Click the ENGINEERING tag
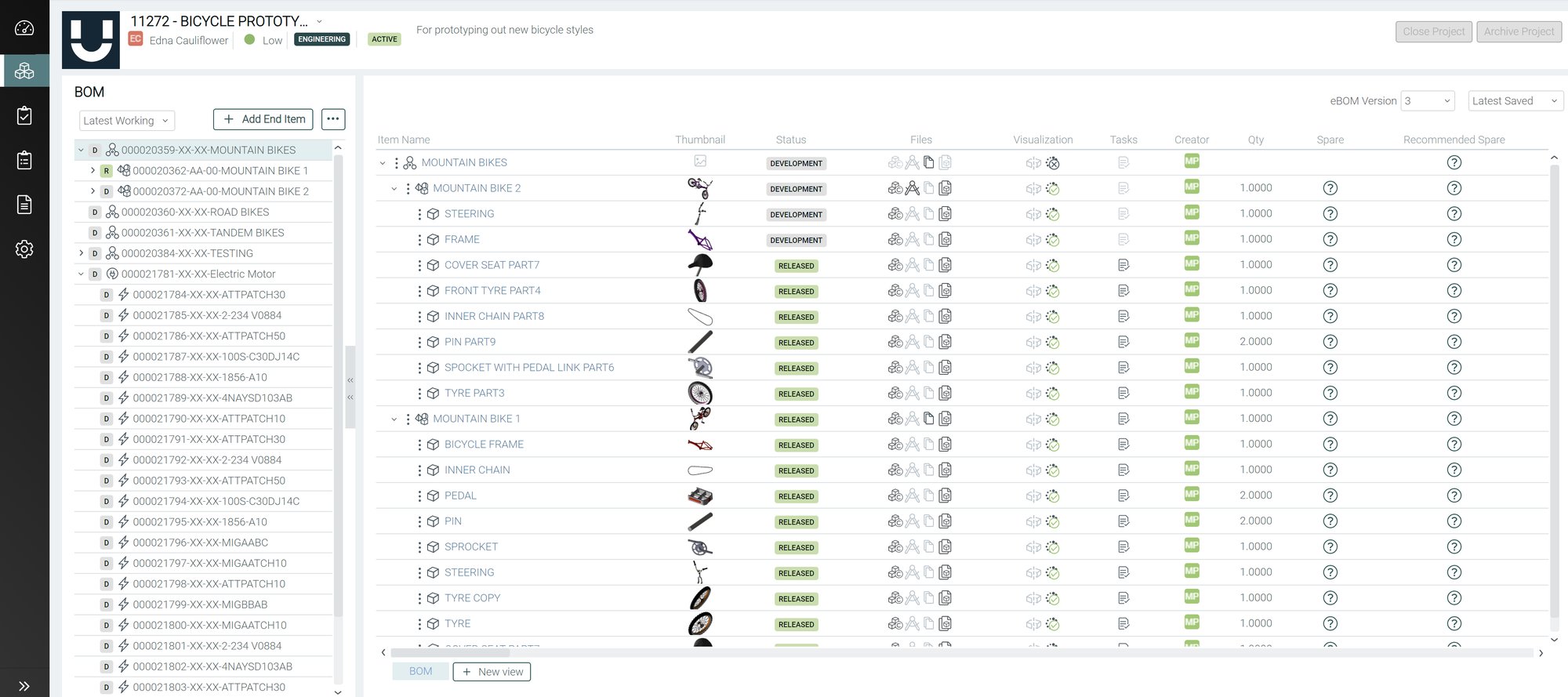The height and width of the screenshot is (697, 1568). point(321,39)
